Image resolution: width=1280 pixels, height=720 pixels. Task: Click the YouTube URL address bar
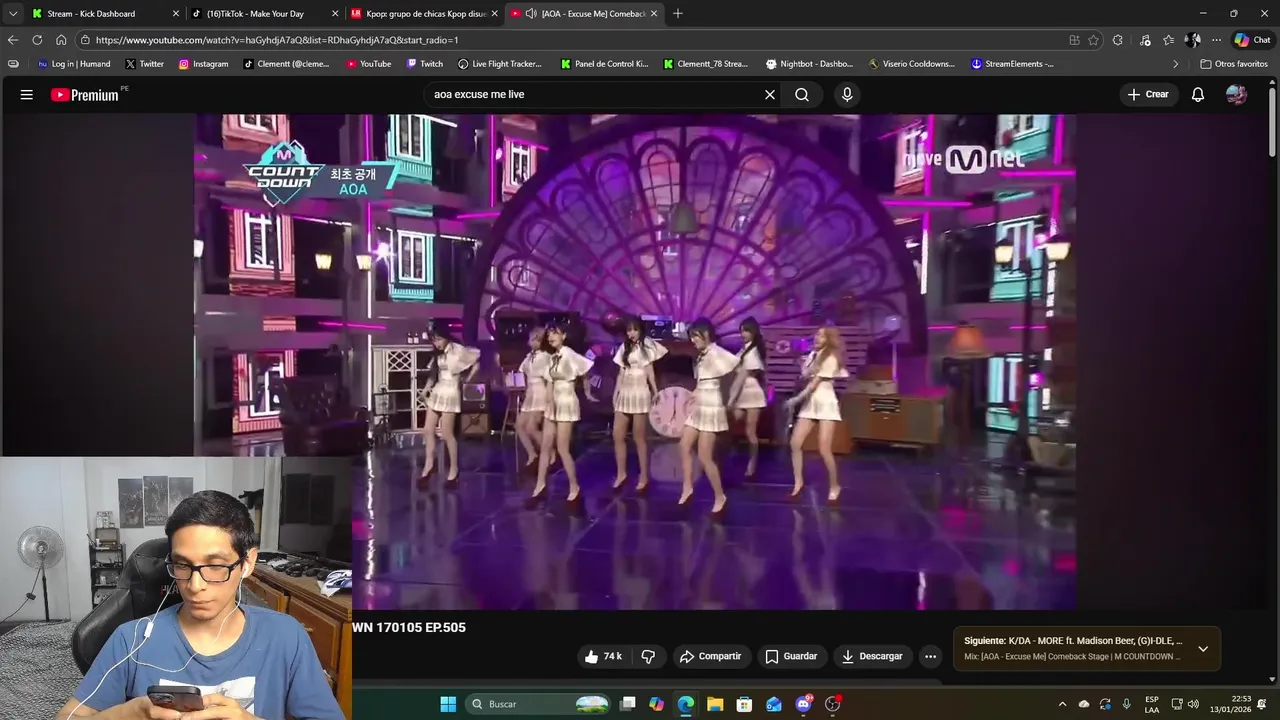point(570,40)
